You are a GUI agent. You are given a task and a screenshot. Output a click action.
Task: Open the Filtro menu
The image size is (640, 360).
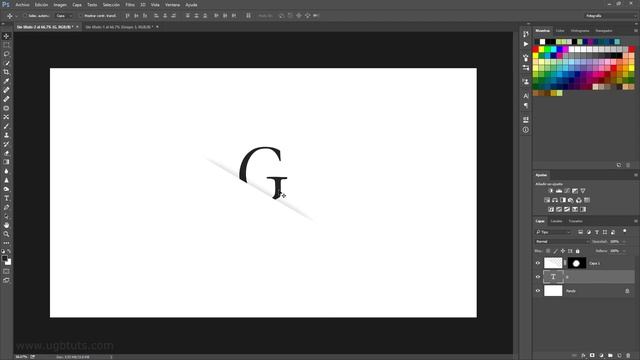tap(130, 5)
